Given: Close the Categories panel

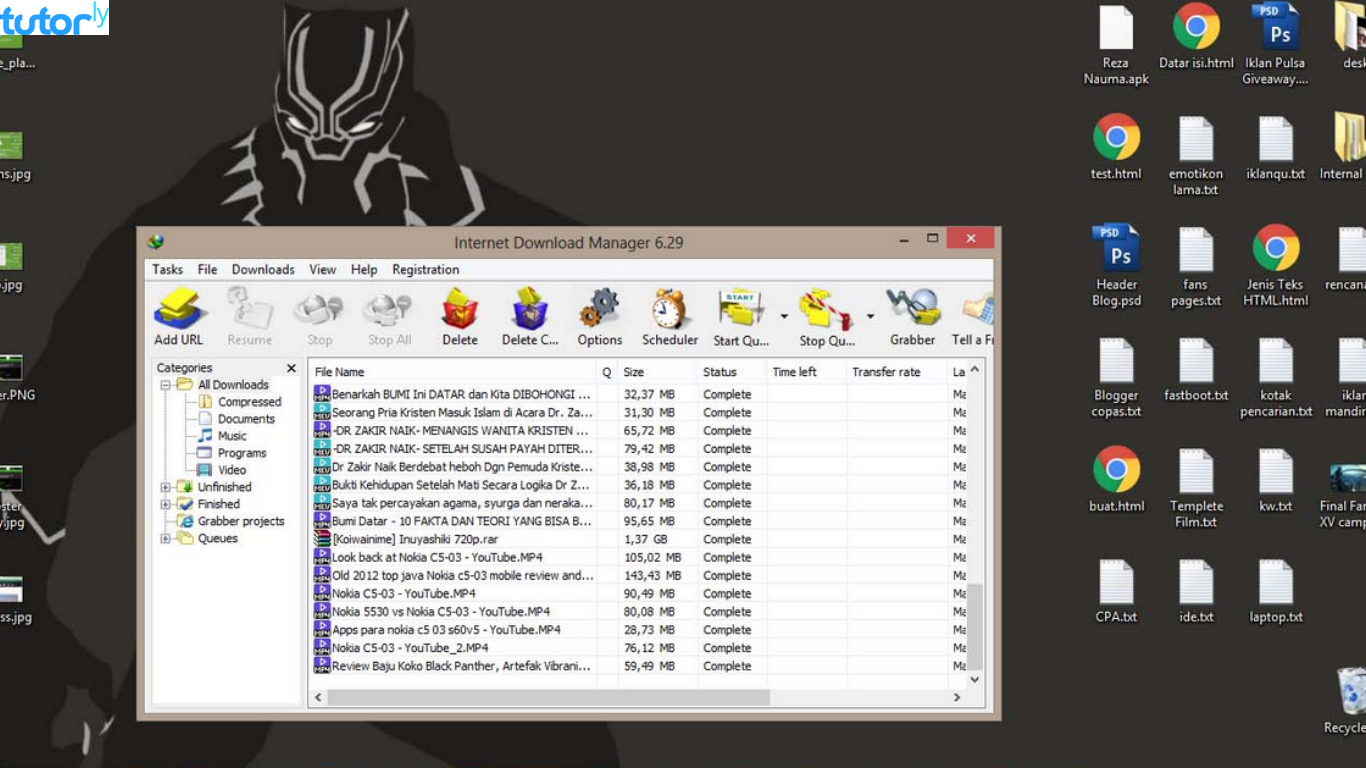Looking at the screenshot, I should pyautogui.click(x=291, y=368).
